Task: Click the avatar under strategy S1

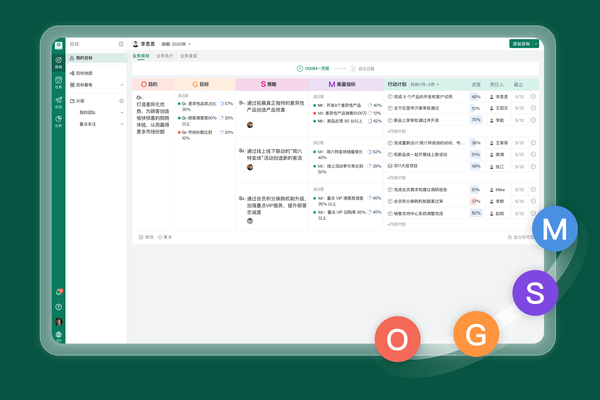Action: pyautogui.click(x=250, y=125)
